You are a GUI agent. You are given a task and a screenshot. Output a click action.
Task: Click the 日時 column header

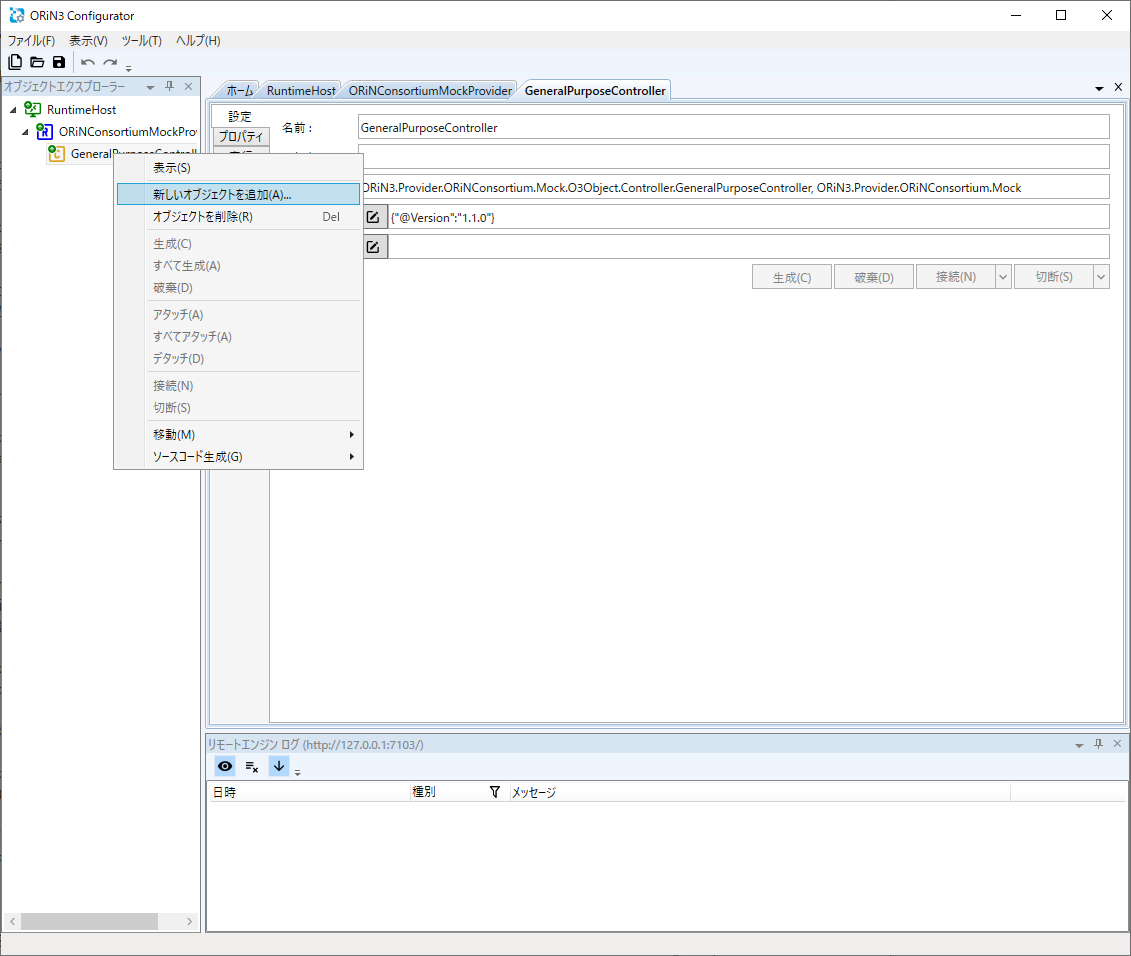pyautogui.click(x=309, y=792)
